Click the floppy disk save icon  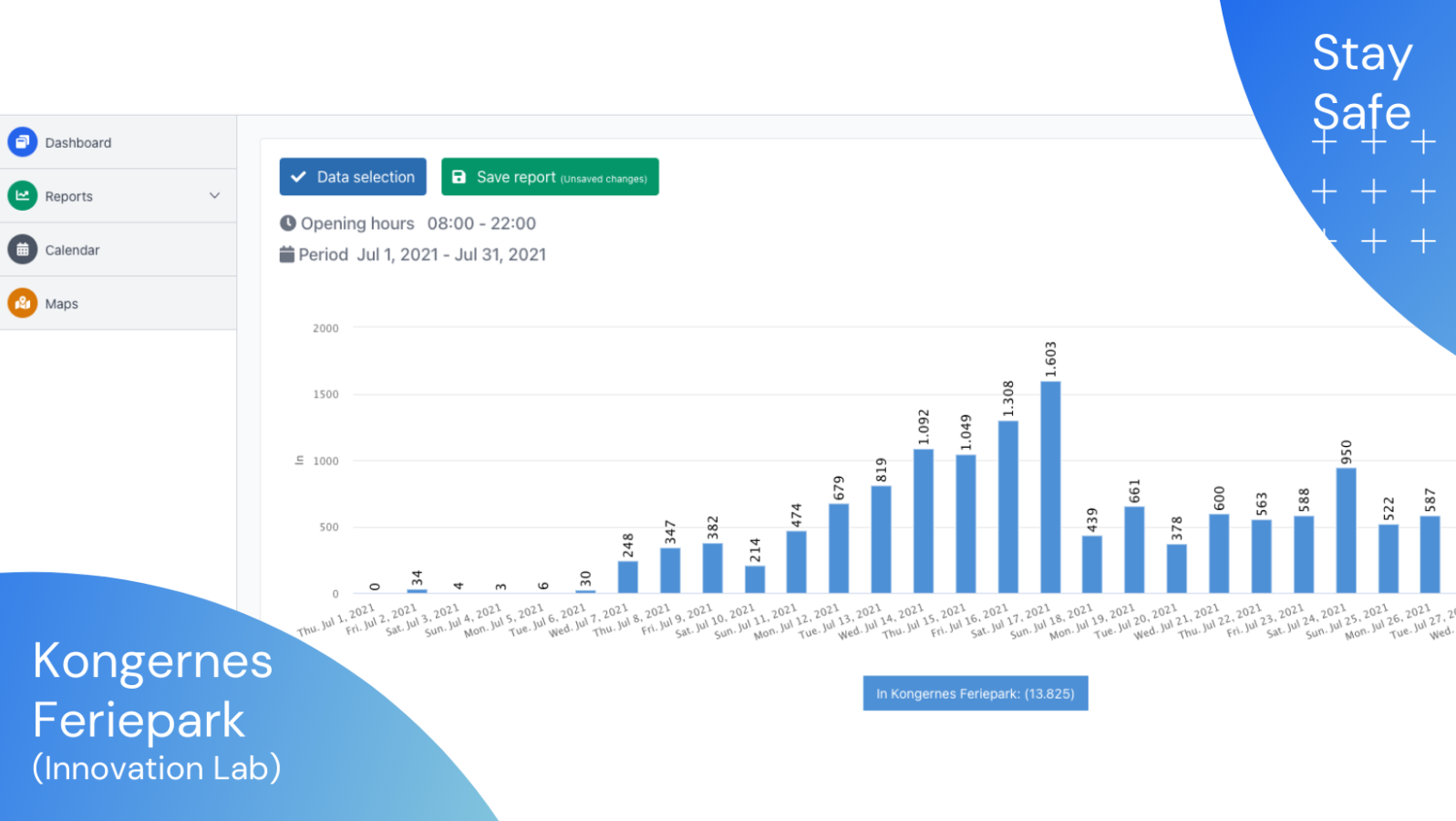pos(460,177)
